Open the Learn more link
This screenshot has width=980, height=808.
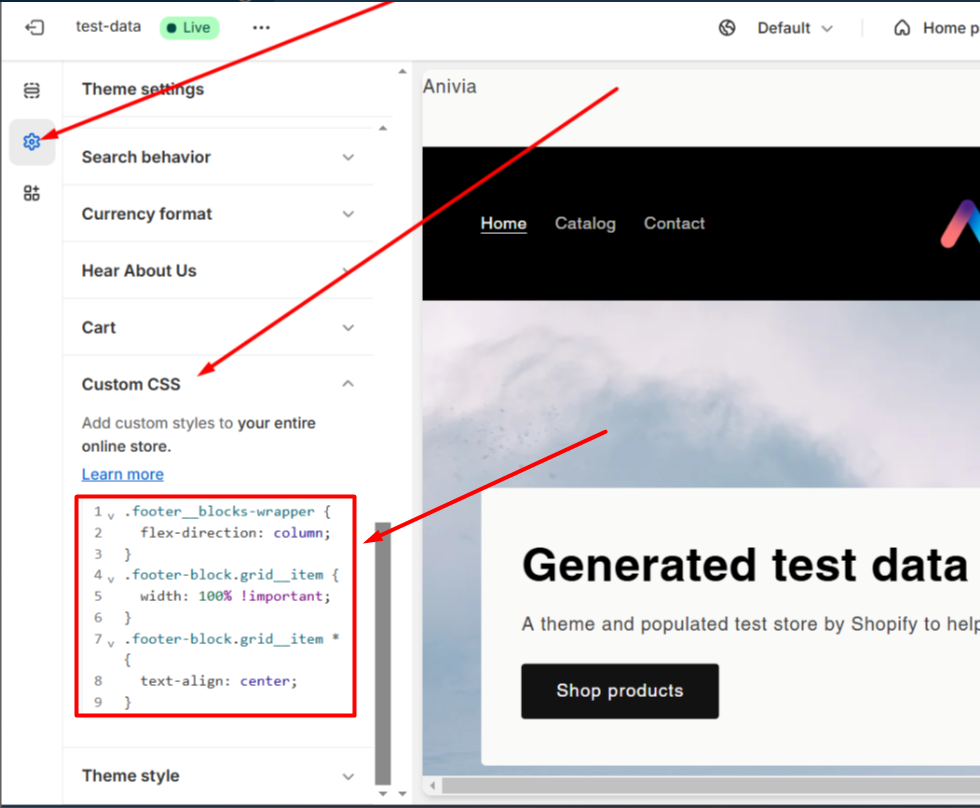pos(122,474)
